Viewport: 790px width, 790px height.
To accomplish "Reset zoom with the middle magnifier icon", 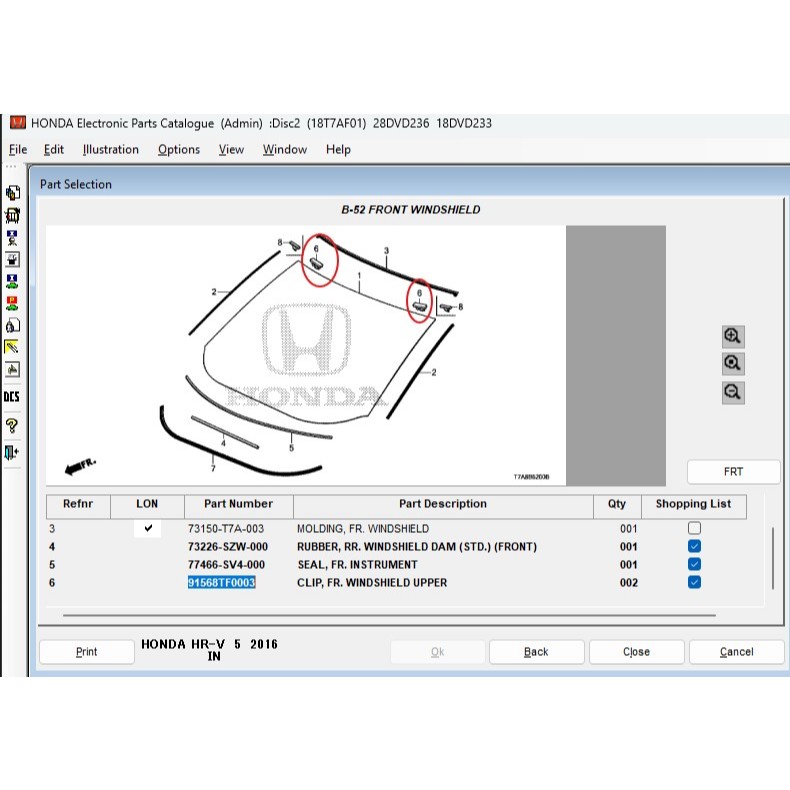I will click(x=733, y=363).
